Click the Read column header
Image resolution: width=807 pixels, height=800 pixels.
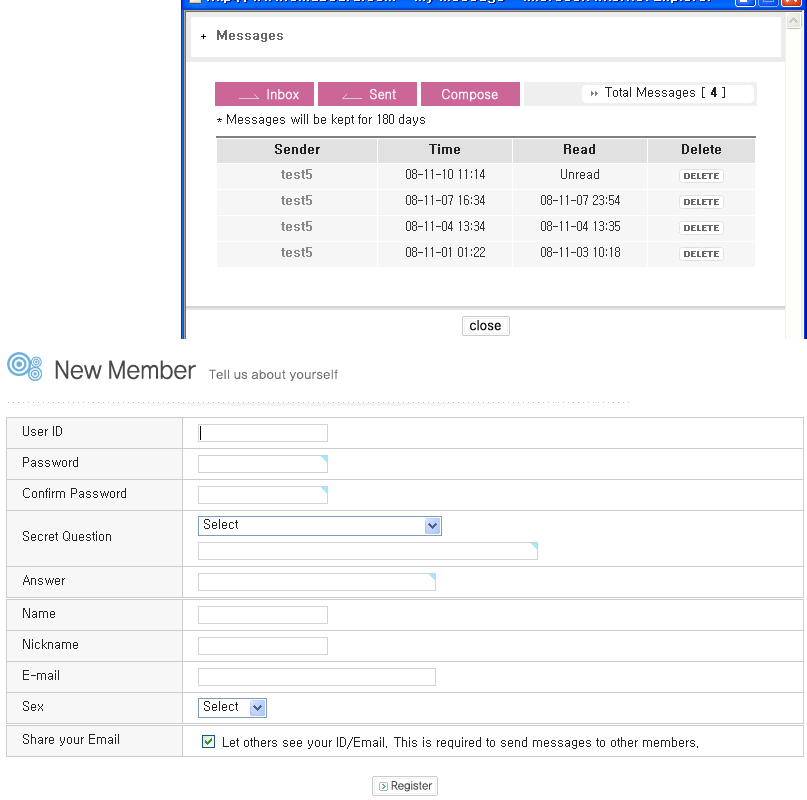coord(580,150)
